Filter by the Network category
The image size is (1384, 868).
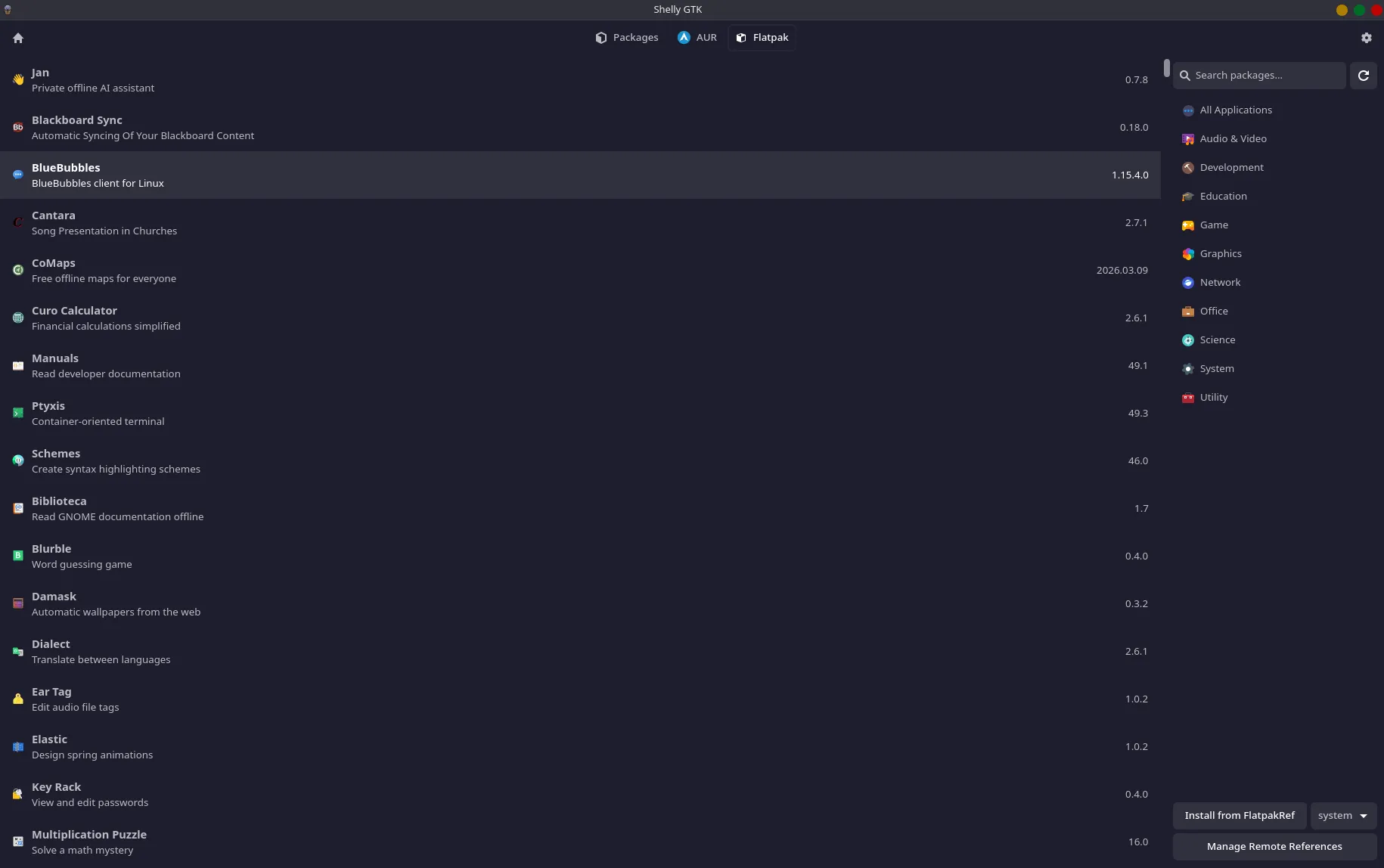pos(1275,283)
